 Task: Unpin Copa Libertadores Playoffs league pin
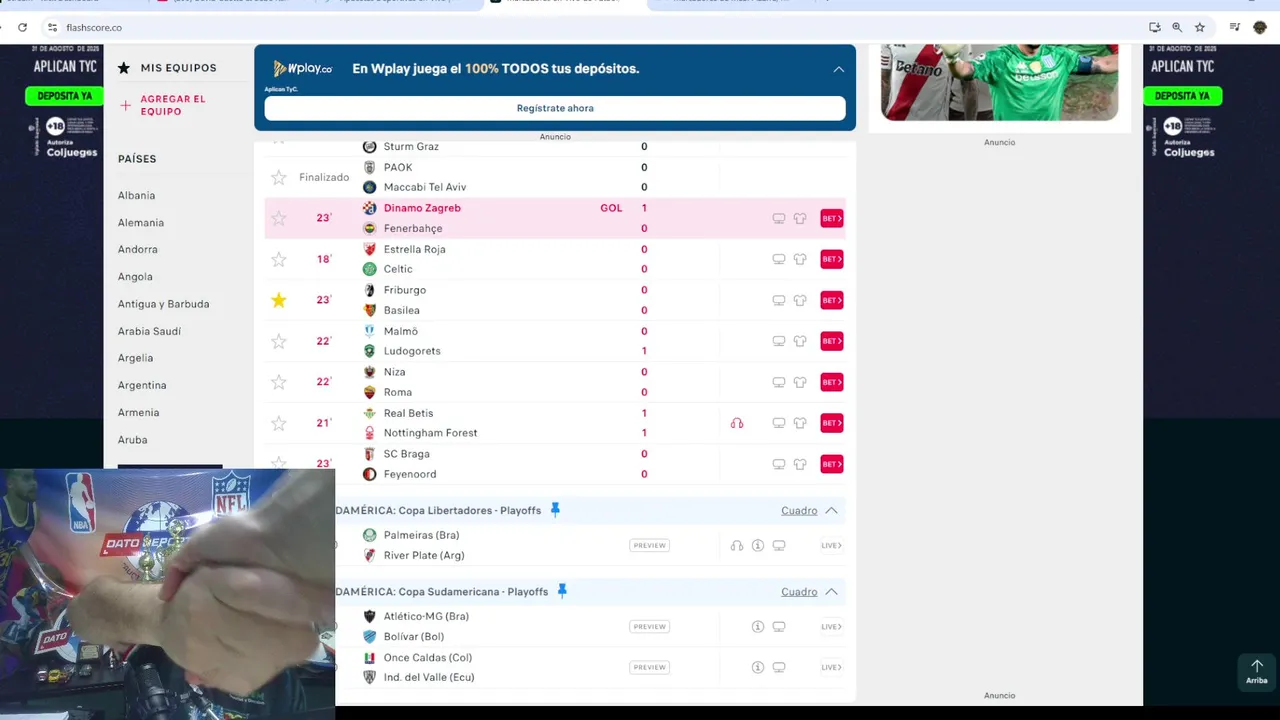(x=555, y=510)
